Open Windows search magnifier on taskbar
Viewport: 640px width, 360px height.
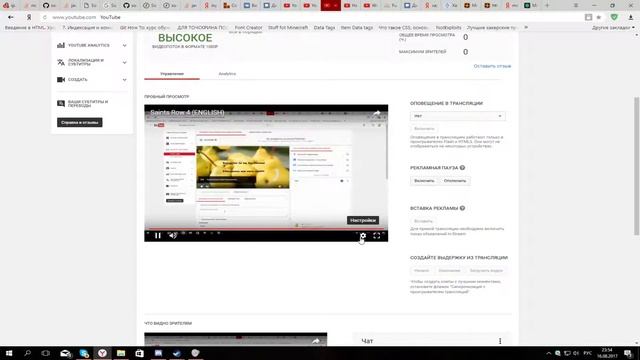coord(27,353)
